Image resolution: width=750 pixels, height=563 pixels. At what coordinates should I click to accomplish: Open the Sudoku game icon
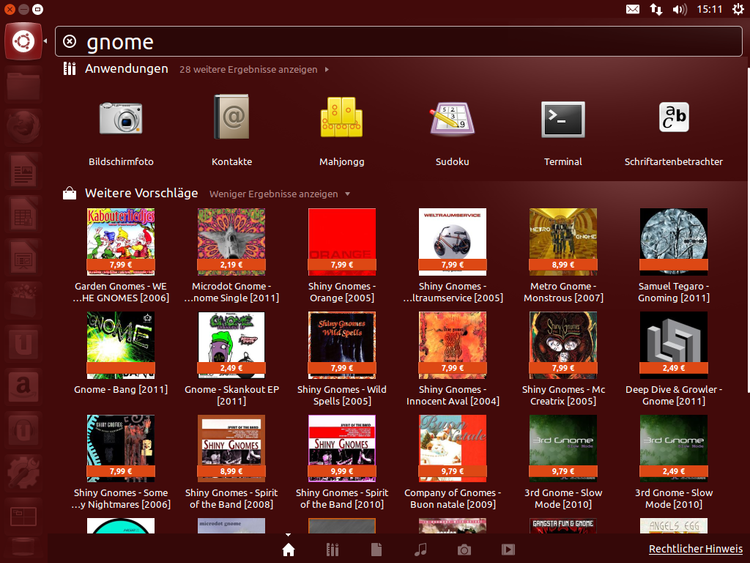click(x=452, y=120)
